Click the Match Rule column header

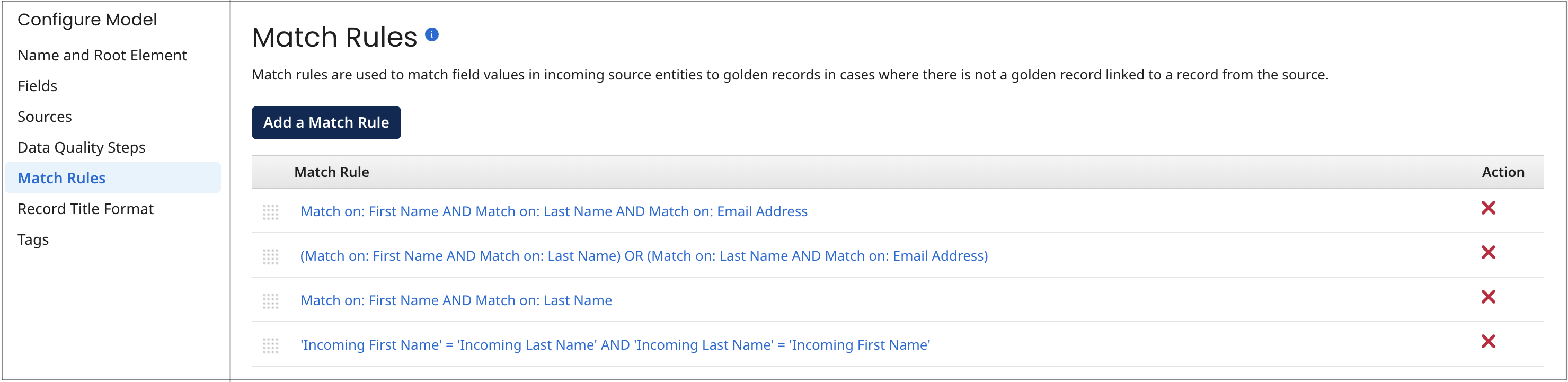pos(332,172)
